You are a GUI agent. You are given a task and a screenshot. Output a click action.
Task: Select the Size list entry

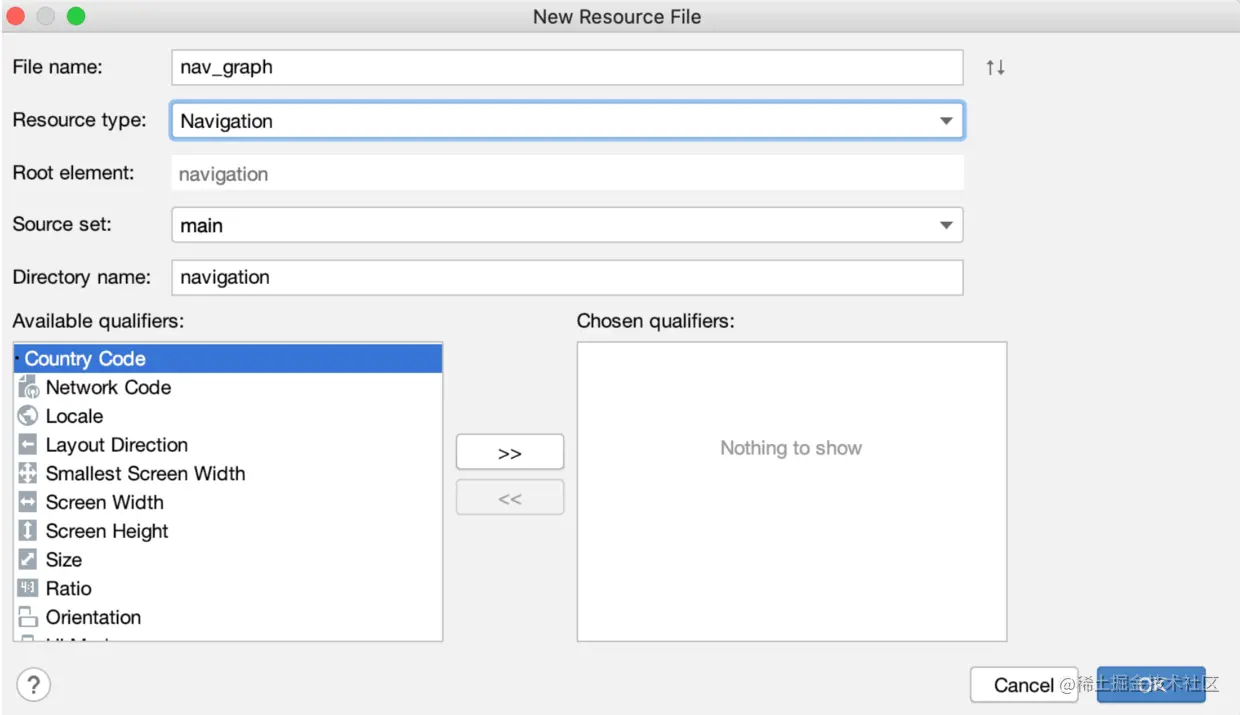[x=228, y=560]
